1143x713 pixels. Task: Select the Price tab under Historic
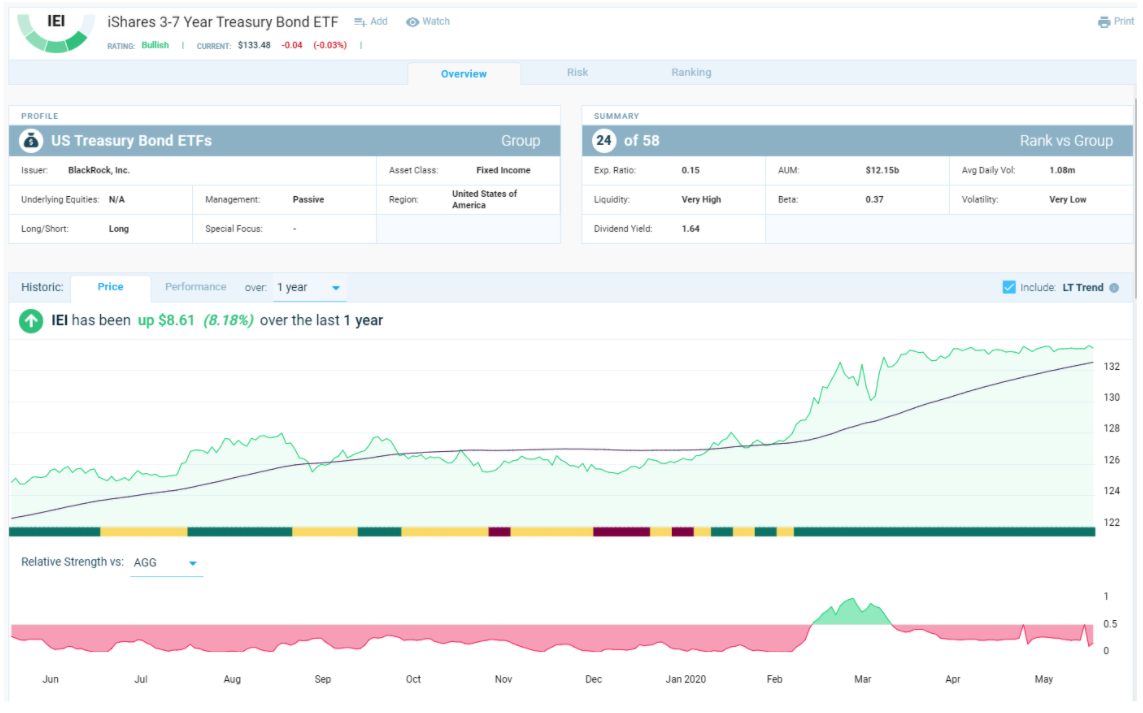pos(110,287)
